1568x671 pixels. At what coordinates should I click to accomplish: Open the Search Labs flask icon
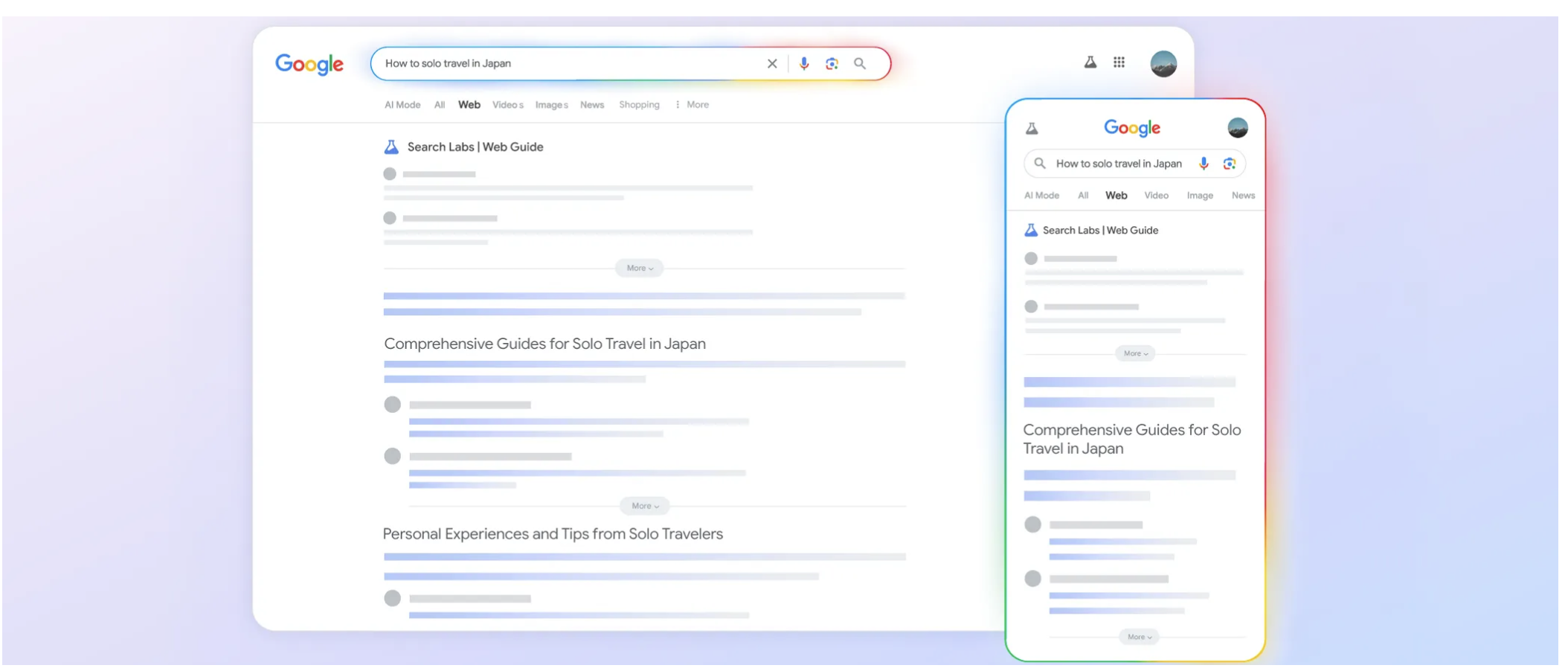(1090, 62)
